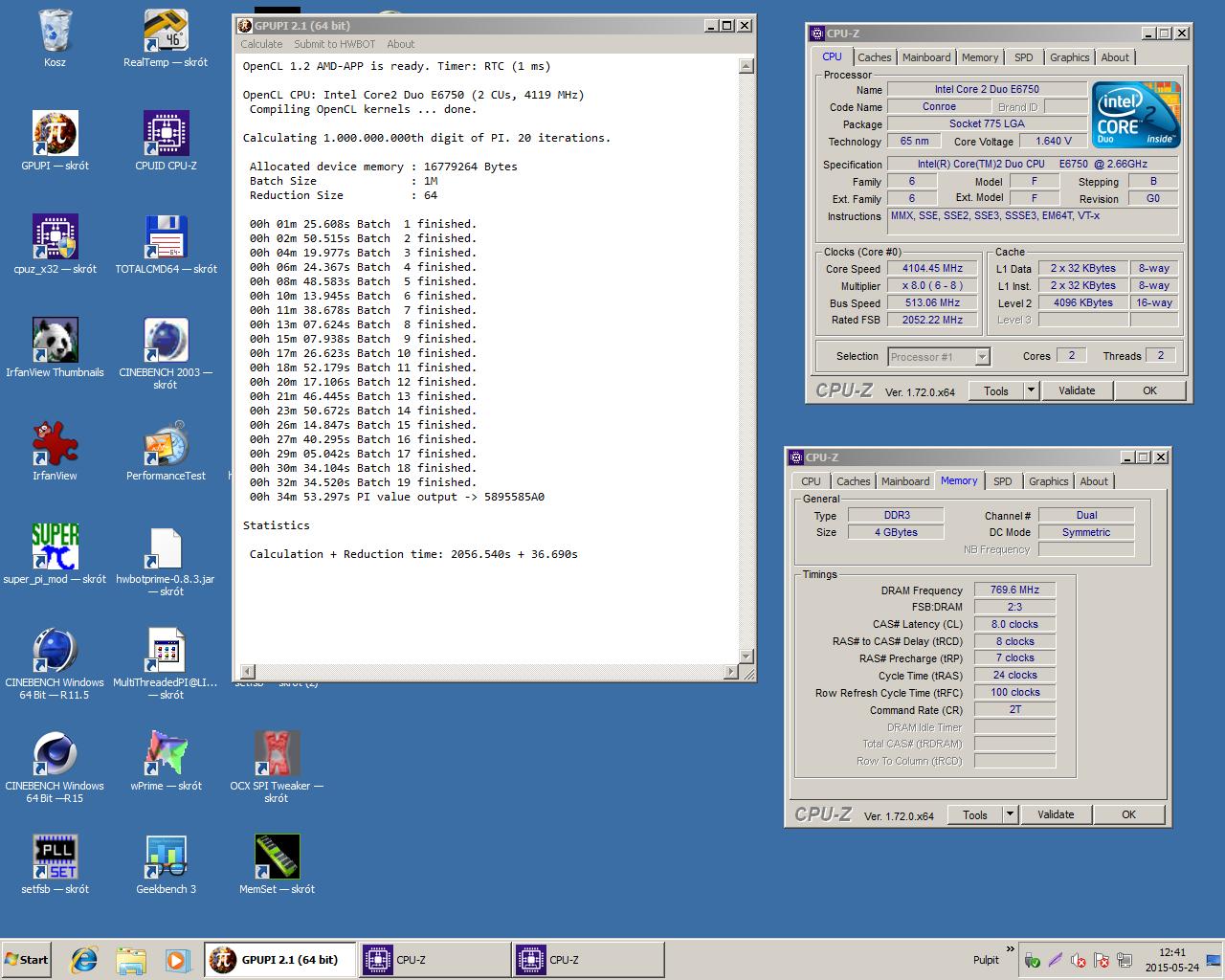
Task: Click the DRAM Frequency 769.6 MHz value
Action: [x=1014, y=590]
